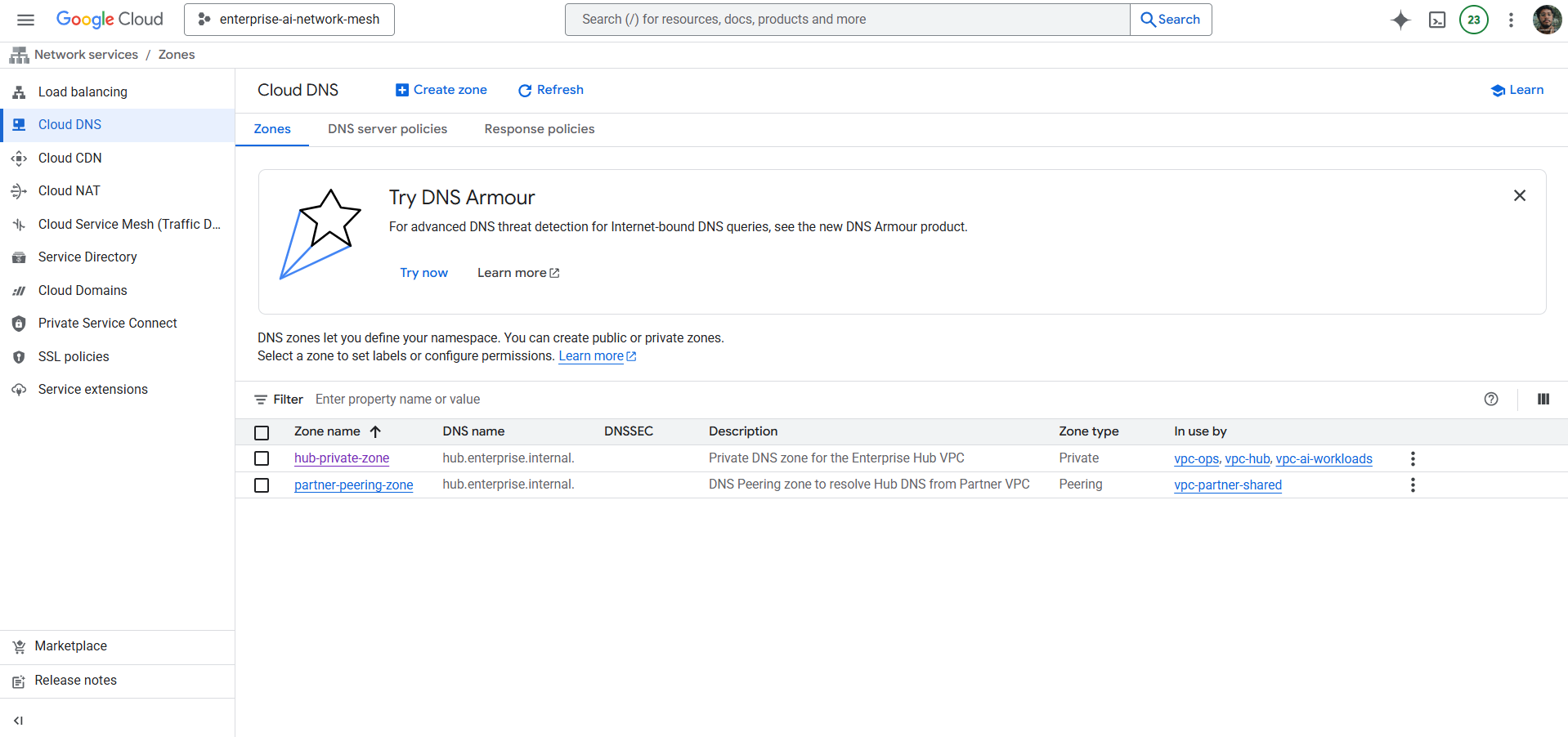Screen dimensions: 1568x737
Task: Click the Cloud Service Mesh sidebar icon
Action: [19, 225]
